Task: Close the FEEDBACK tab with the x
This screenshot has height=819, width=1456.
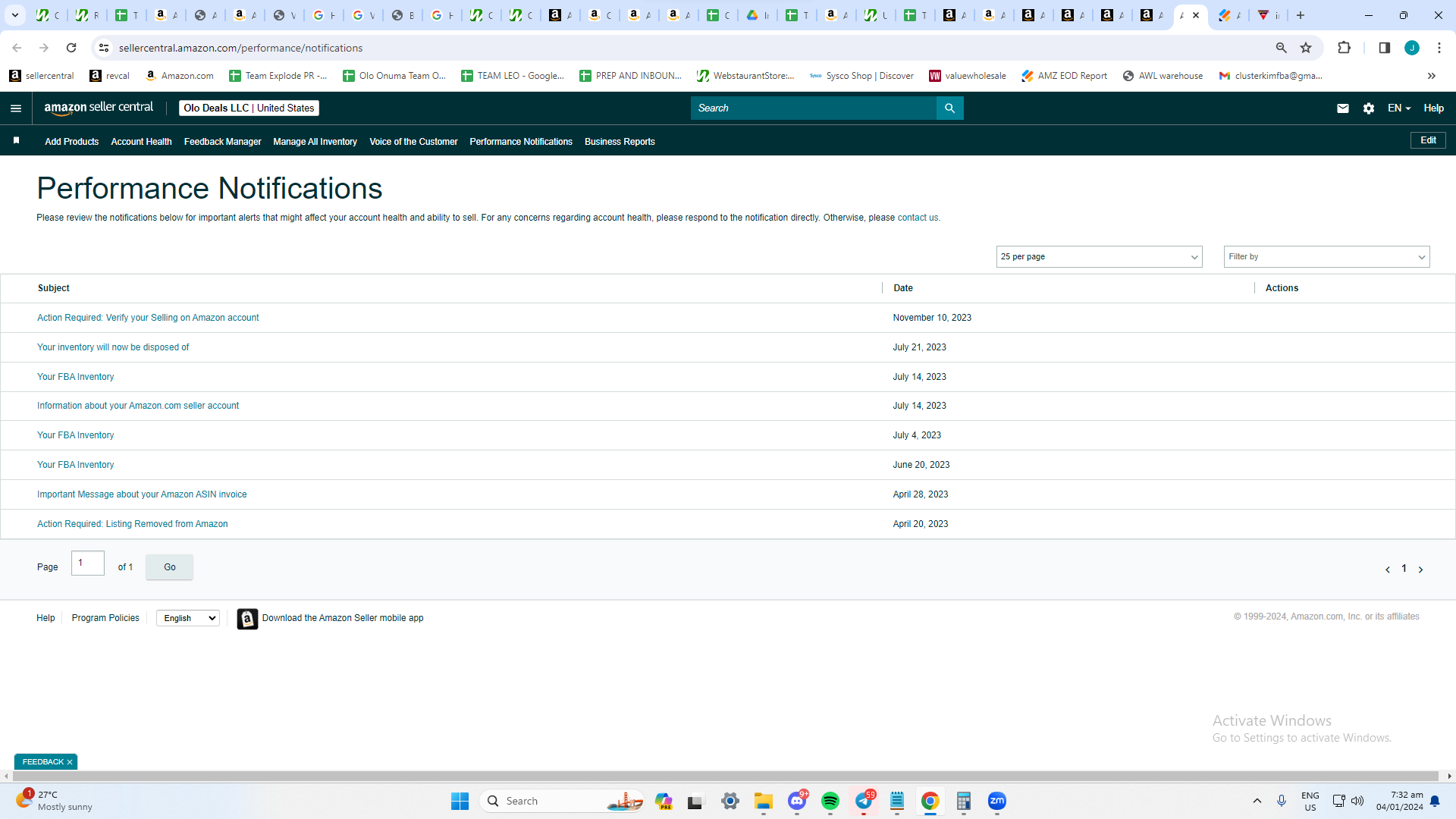Action: click(x=70, y=762)
